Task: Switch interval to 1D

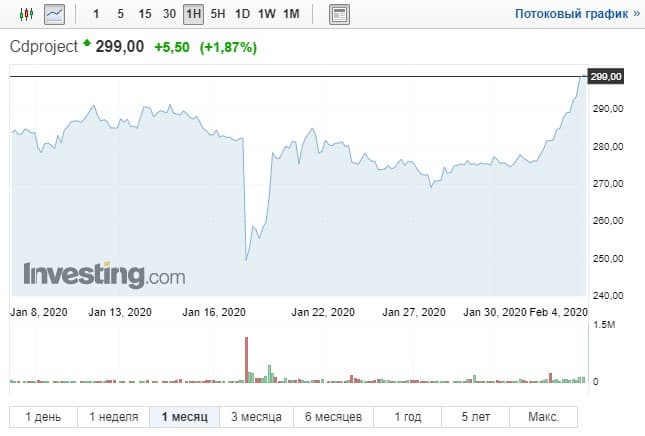Action: [242, 15]
